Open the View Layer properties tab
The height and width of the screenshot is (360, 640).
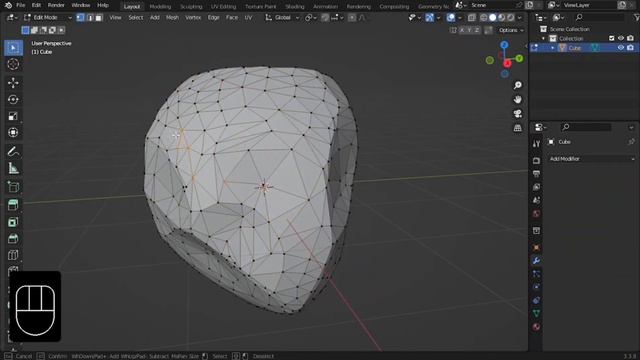pos(536,187)
